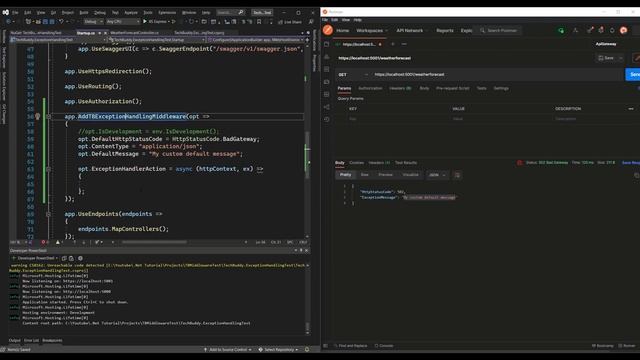Open Debug configuration dropdown
The width and height of the screenshot is (640, 360).
[x=93, y=21]
